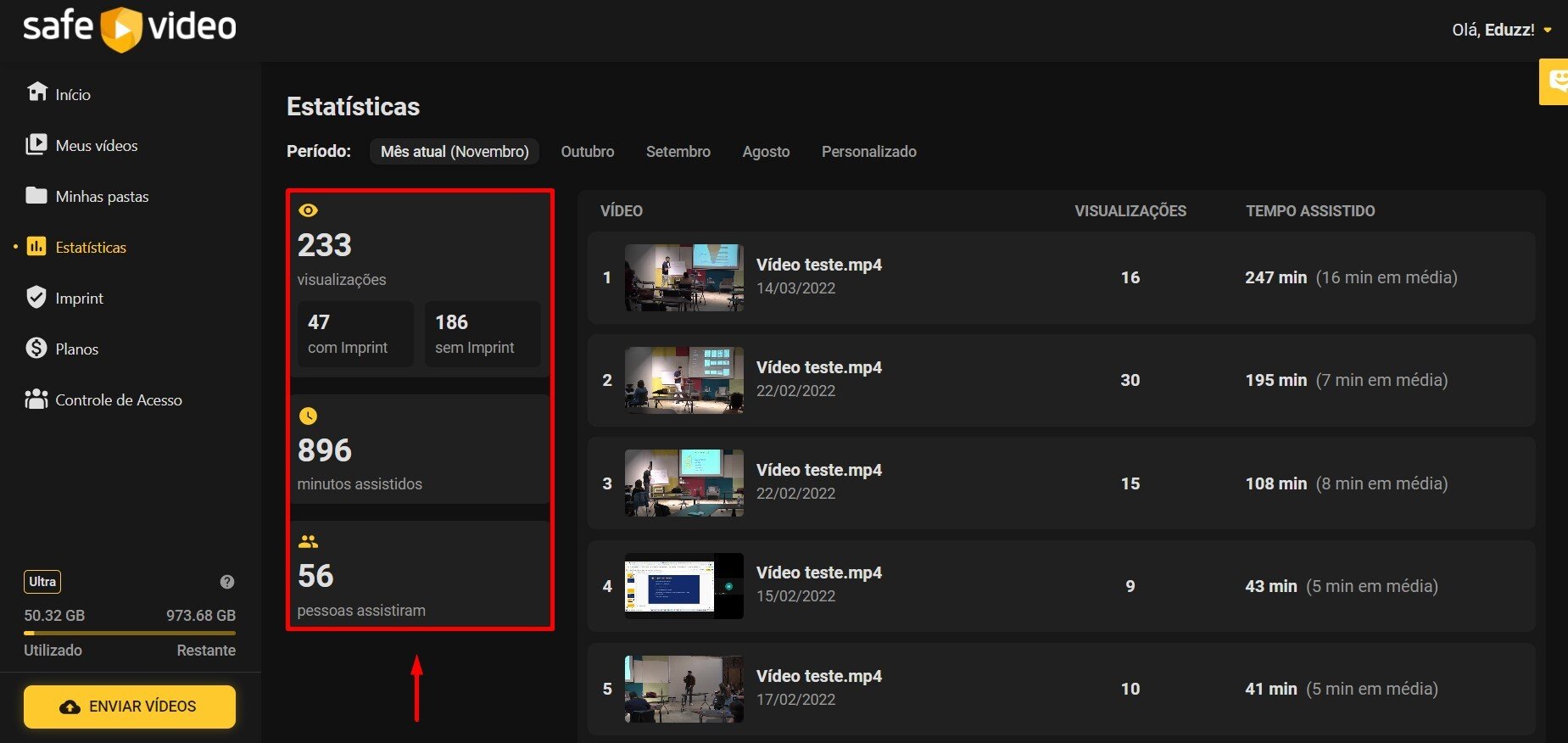
Task: Click the Planos dollar icon
Action: tap(36, 349)
